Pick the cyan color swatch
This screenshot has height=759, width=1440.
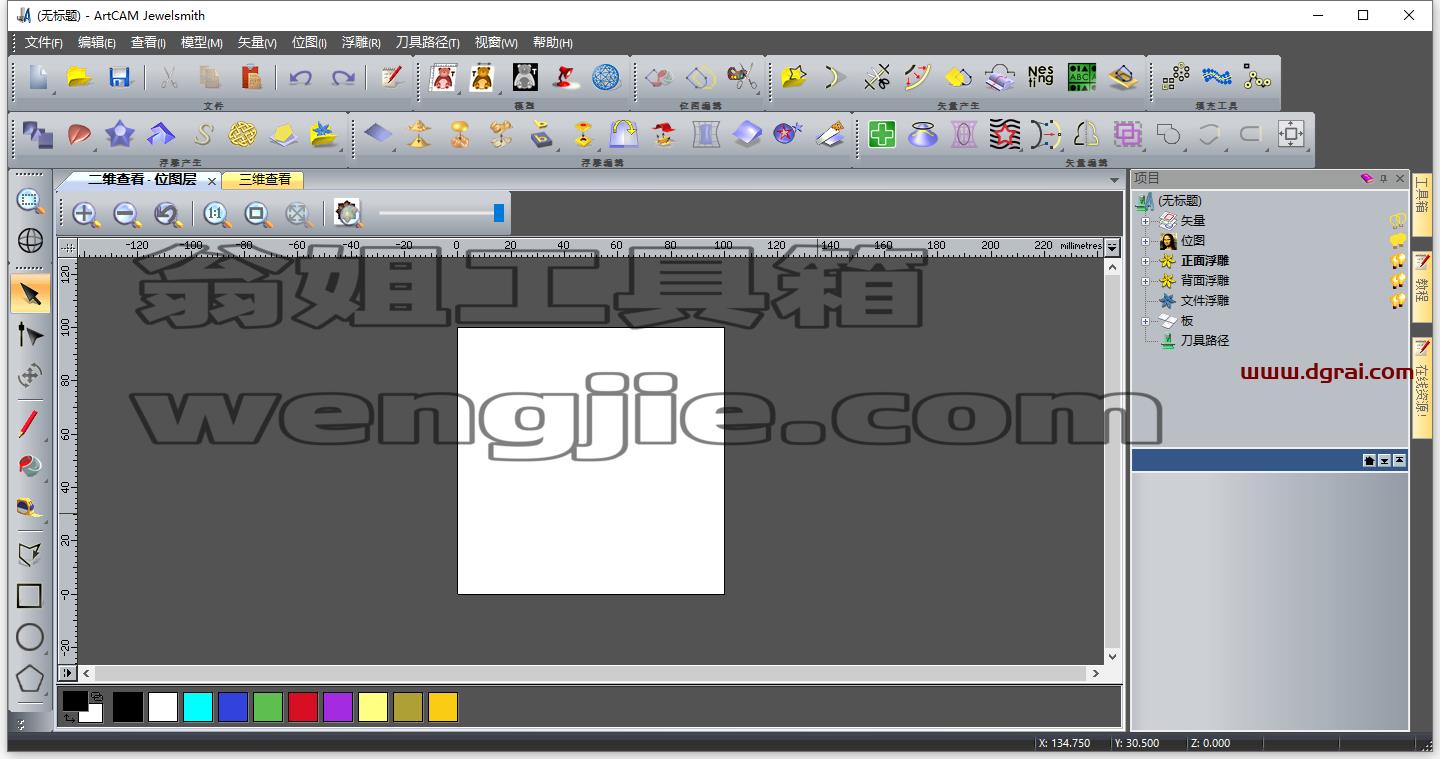[198, 707]
